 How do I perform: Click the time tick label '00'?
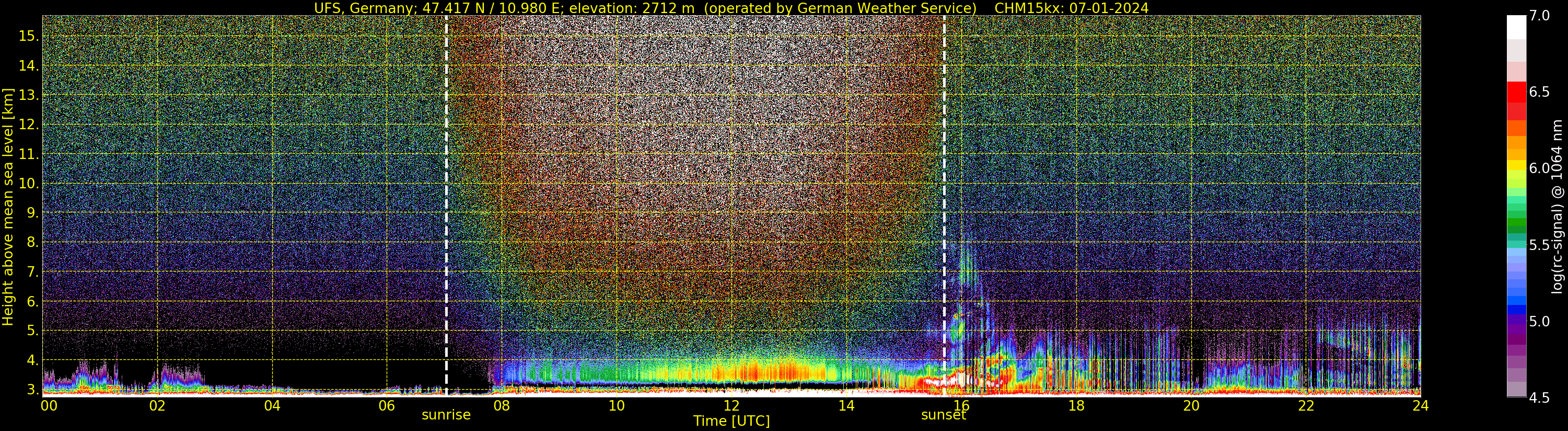49,405
